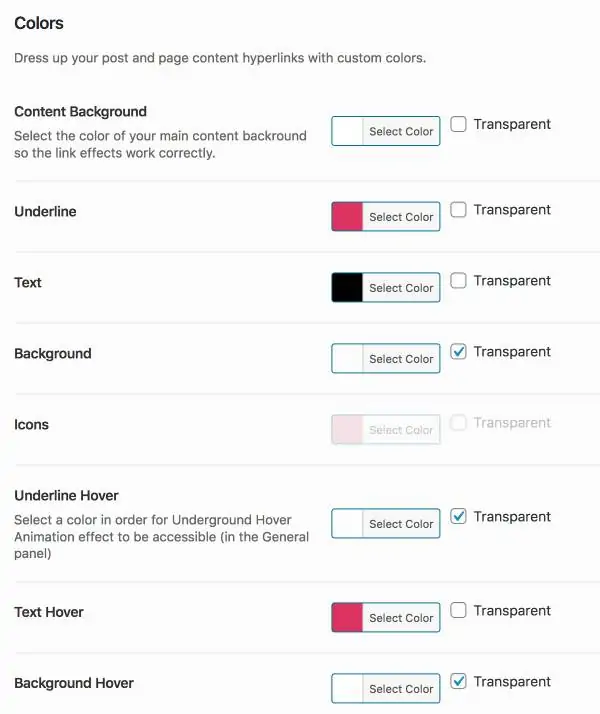Open Select Color for Background Hover
Viewport: 600px width, 714px height.
[401, 689]
